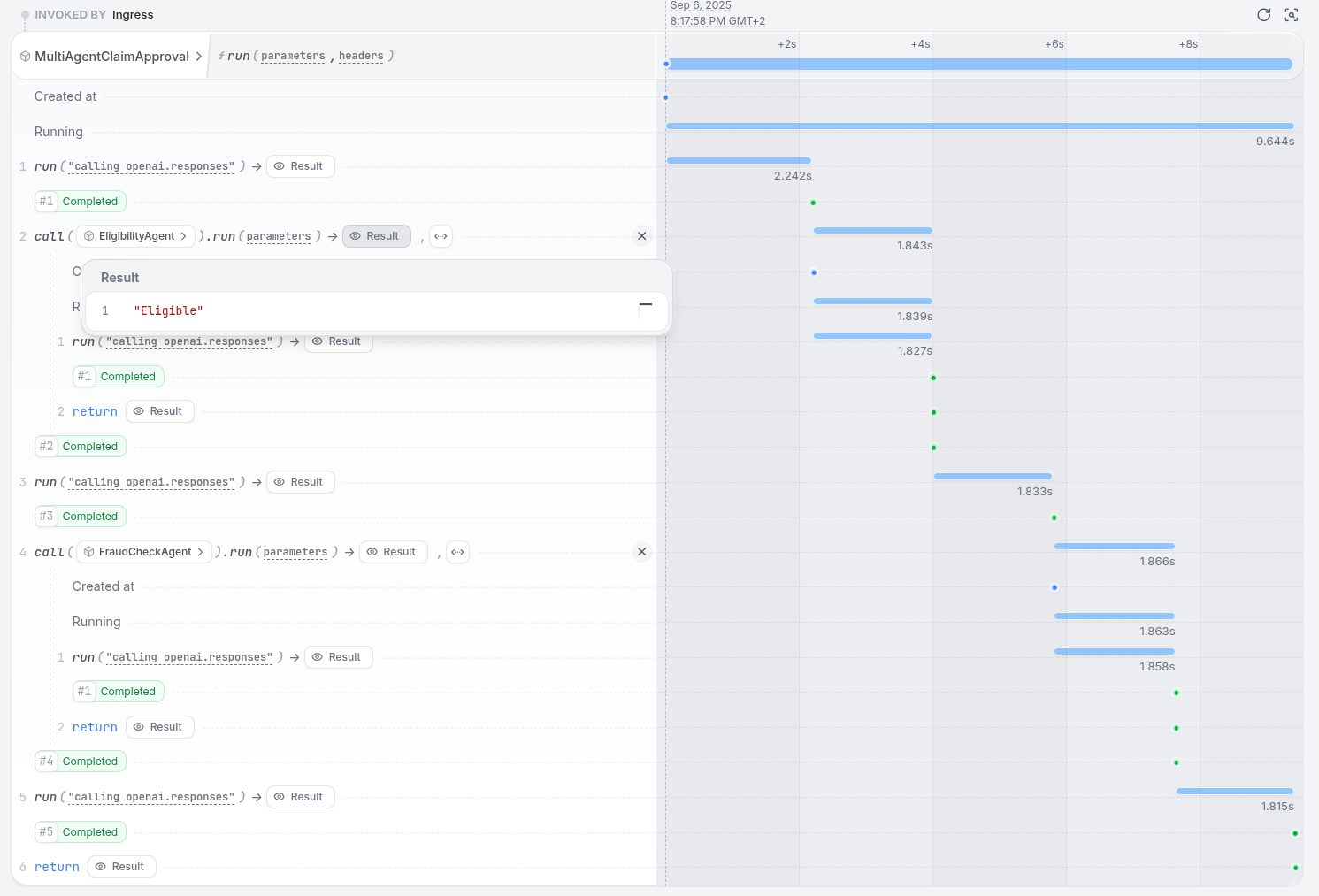The height and width of the screenshot is (896, 1319).
Task: Click the 9.644s duration bar in the timeline
Action: pyautogui.click(x=980, y=126)
